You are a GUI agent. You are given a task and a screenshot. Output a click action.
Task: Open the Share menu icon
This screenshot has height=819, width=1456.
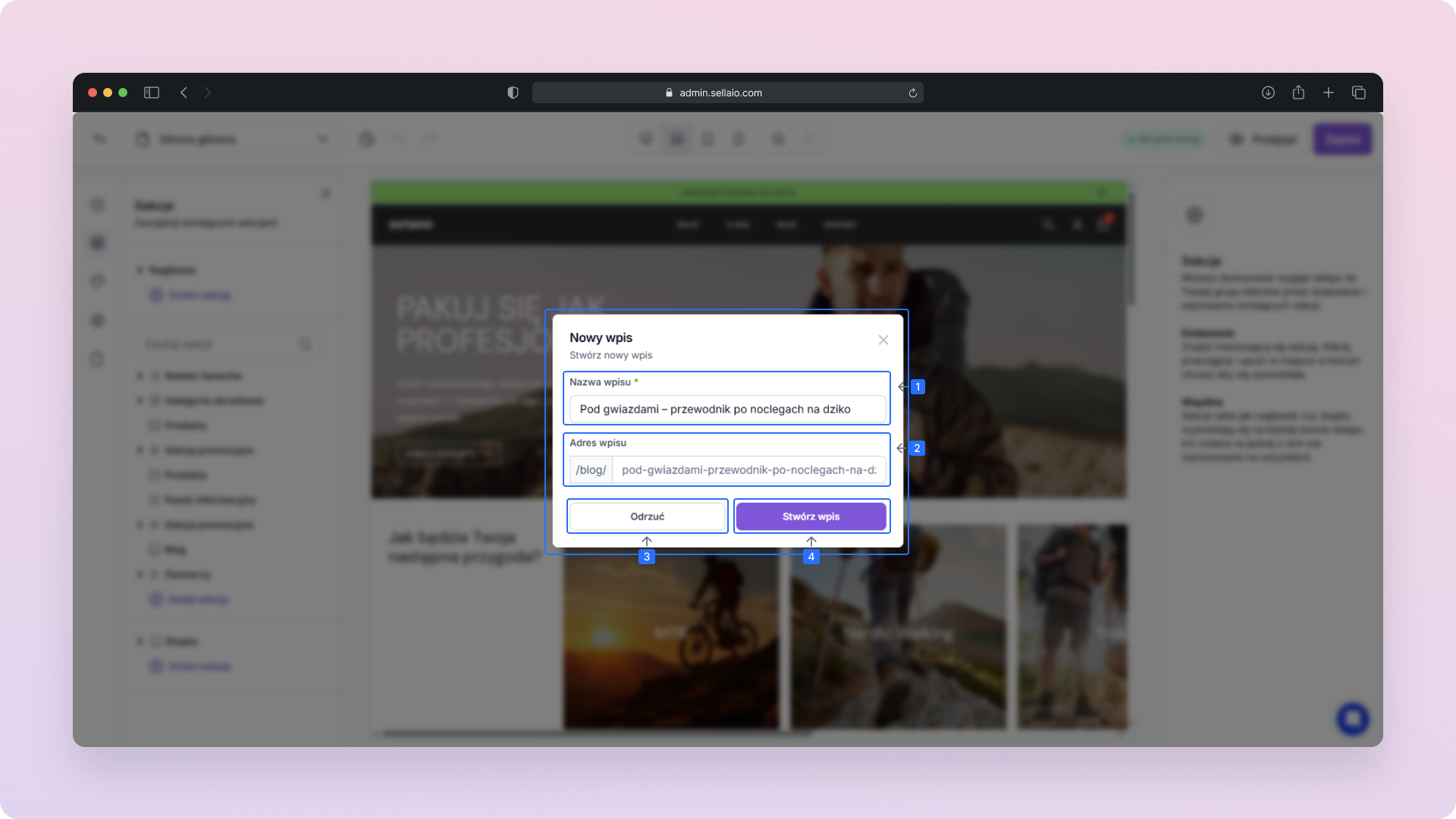point(1298,93)
